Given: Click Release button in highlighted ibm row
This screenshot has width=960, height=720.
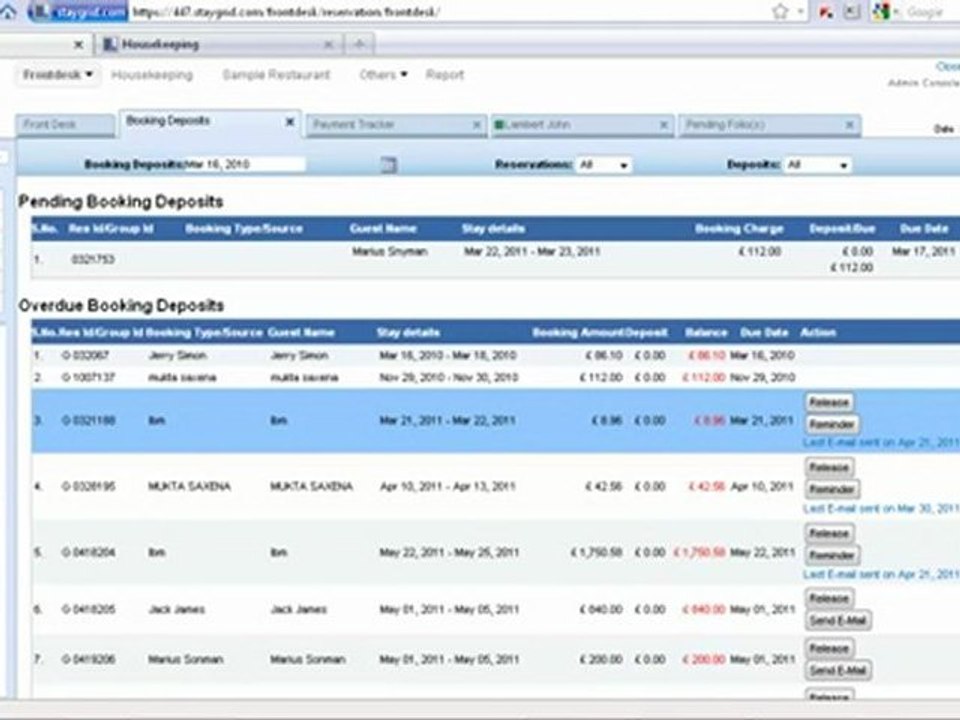Looking at the screenshot, I should 828,402.
